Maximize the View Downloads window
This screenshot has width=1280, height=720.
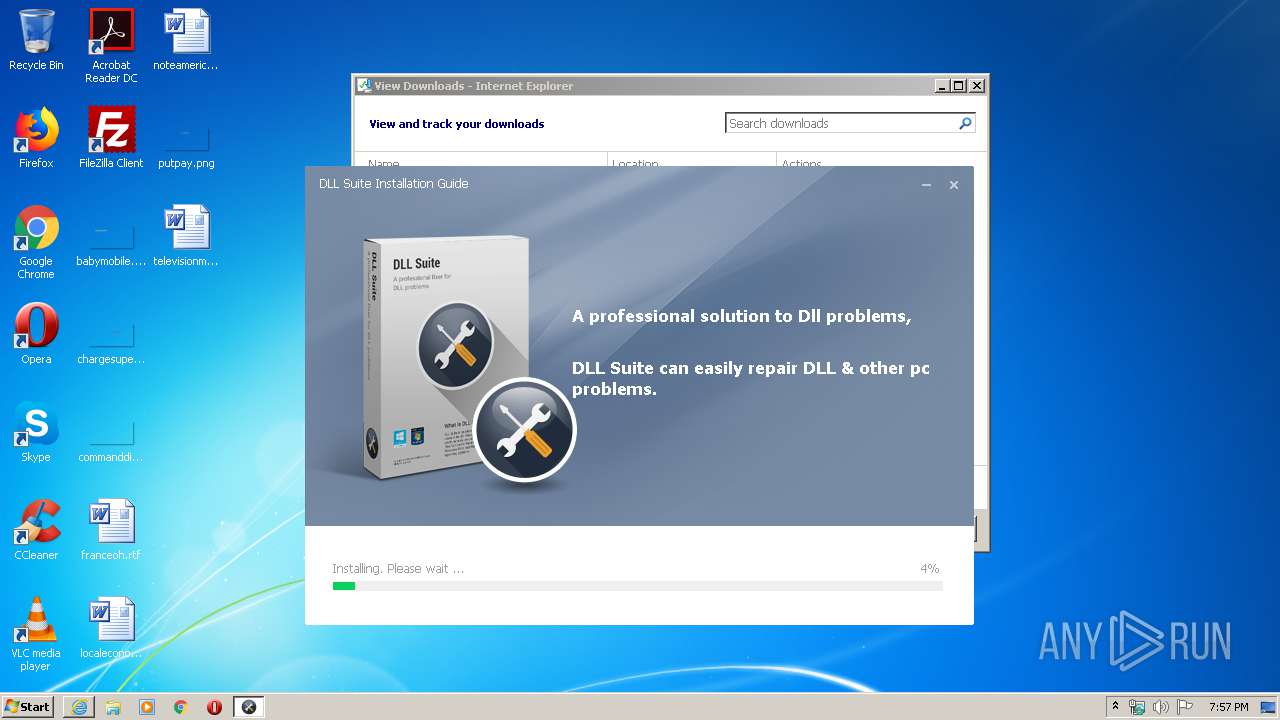coord(959,86)
